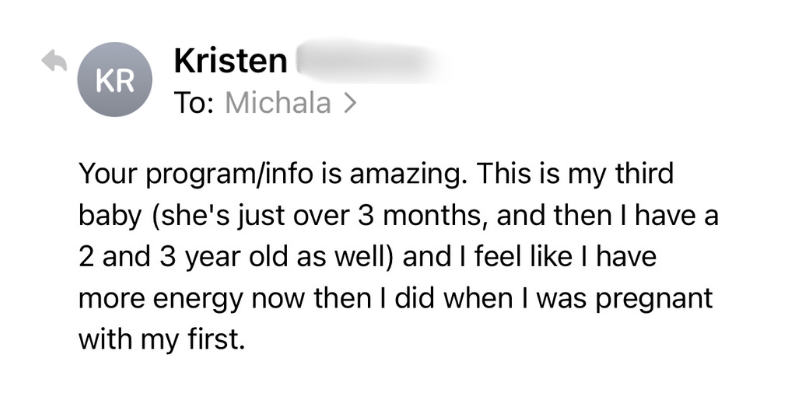Click the reply arrow icon

point(51,62)
